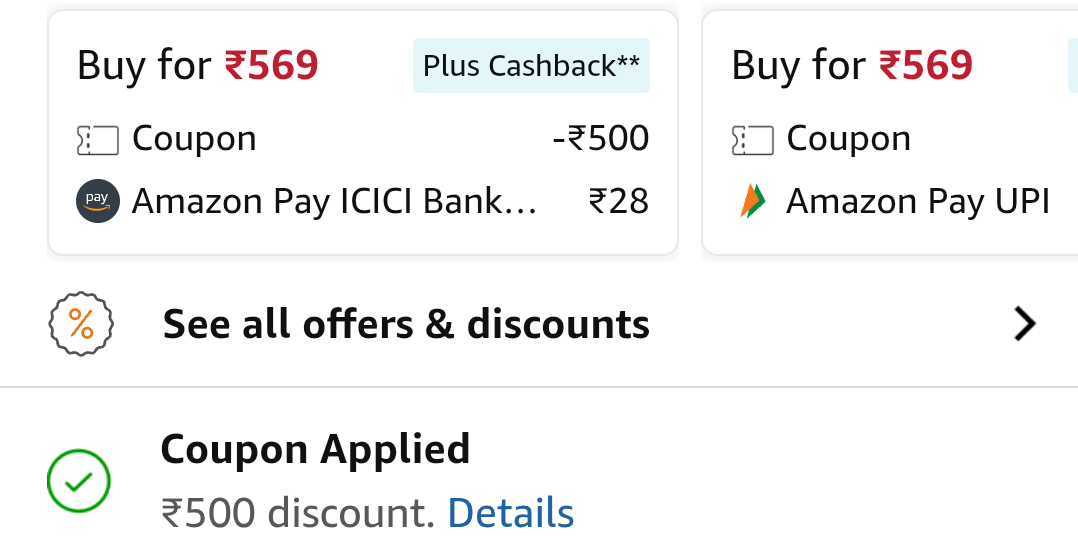Click the Amazon Pay UPI label

point(918,202)
